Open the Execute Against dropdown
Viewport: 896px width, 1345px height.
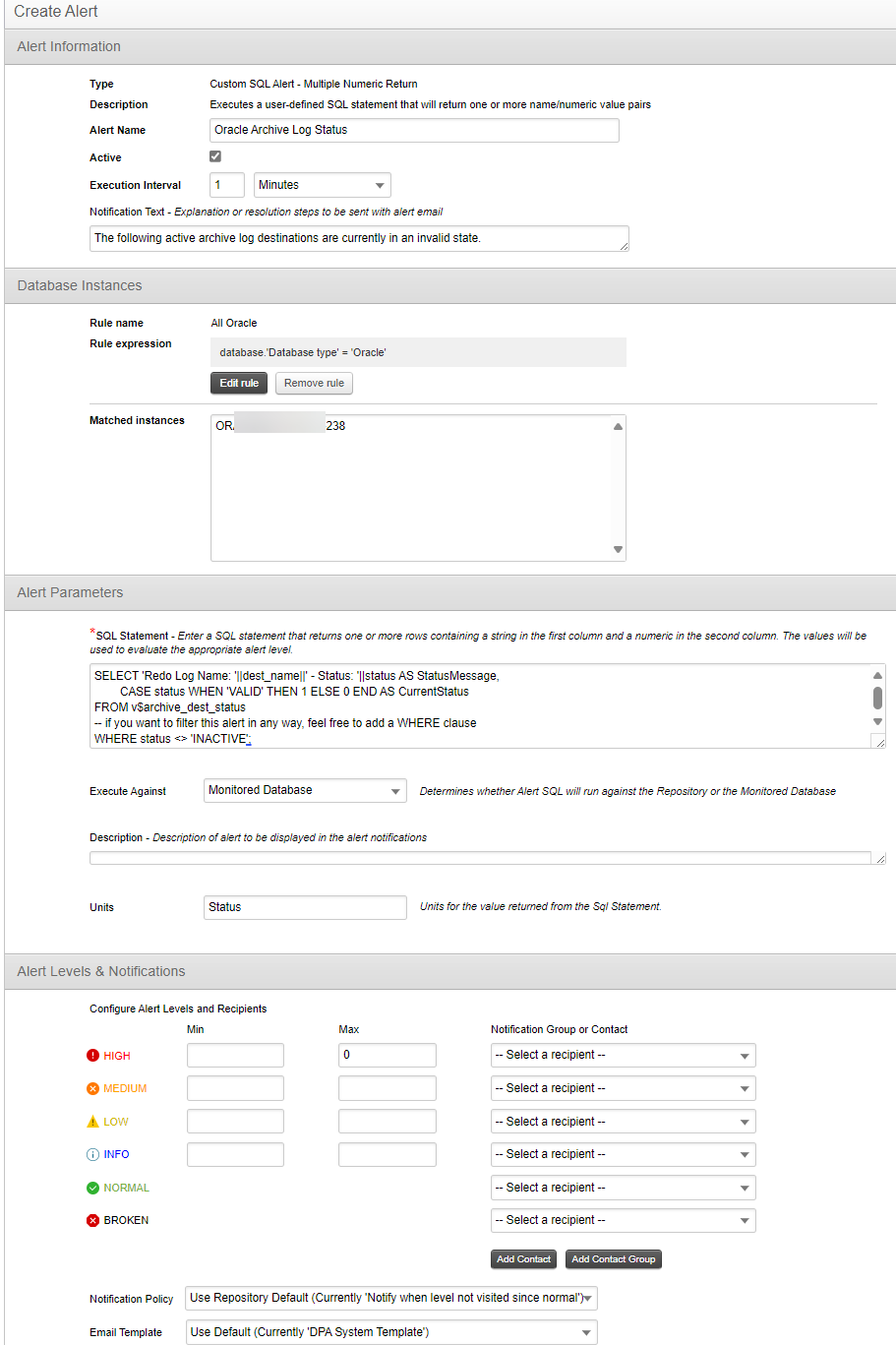[x=305, y=790]
